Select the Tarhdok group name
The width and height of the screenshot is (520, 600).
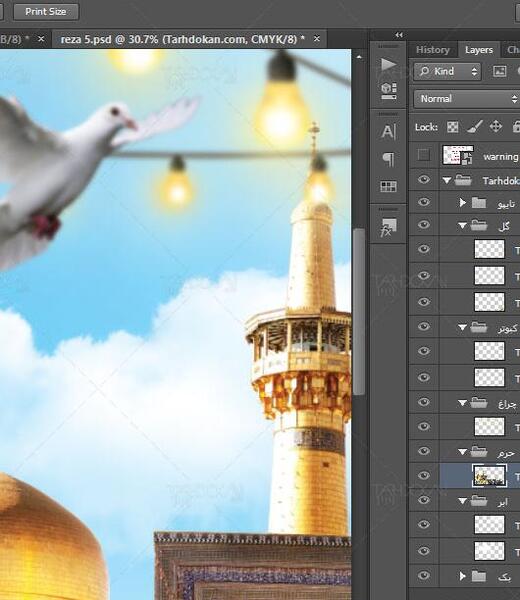[501, 181]
